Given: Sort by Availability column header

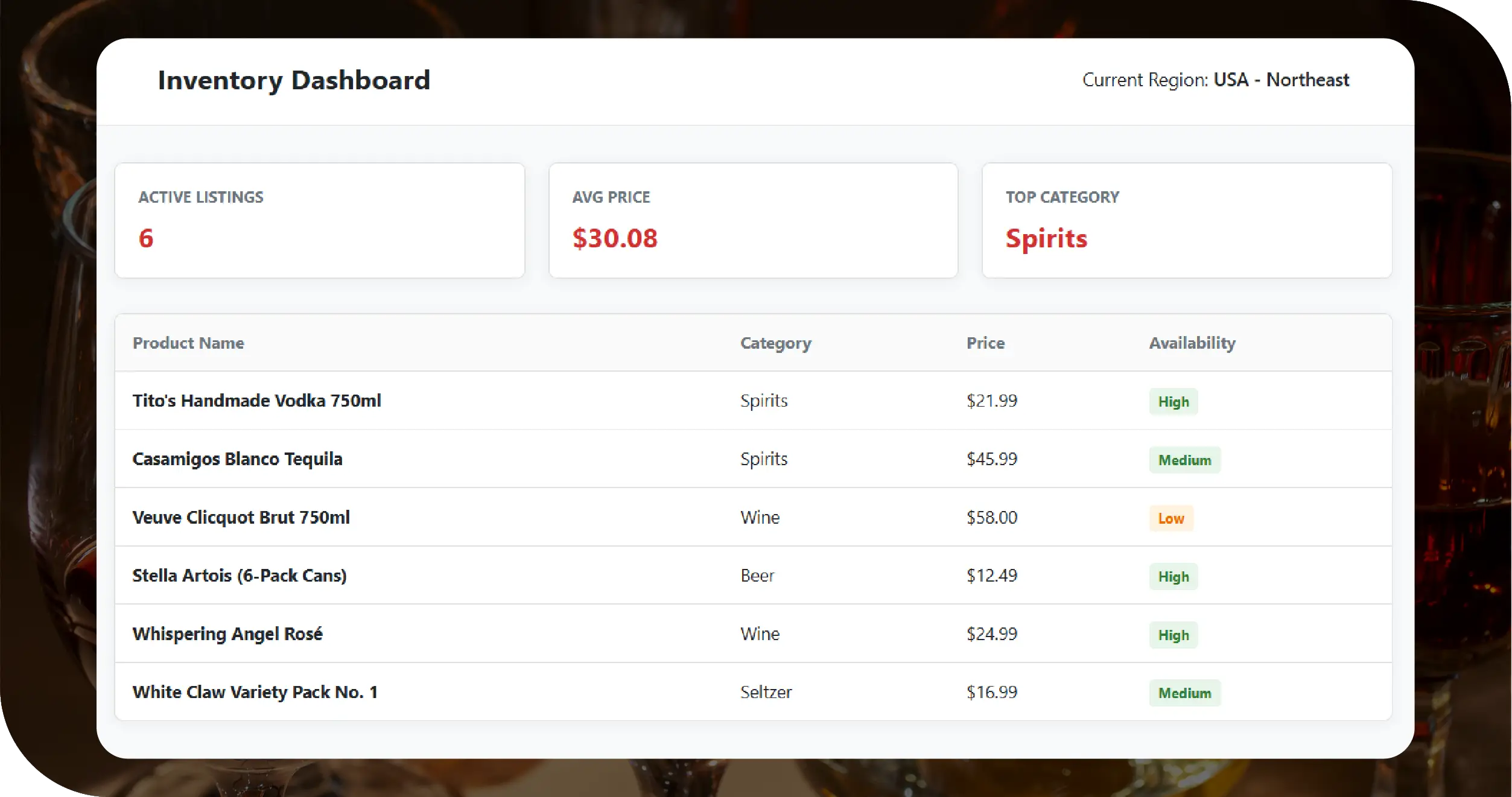Looking at the screenshot, I should (x=1192, y=343).
